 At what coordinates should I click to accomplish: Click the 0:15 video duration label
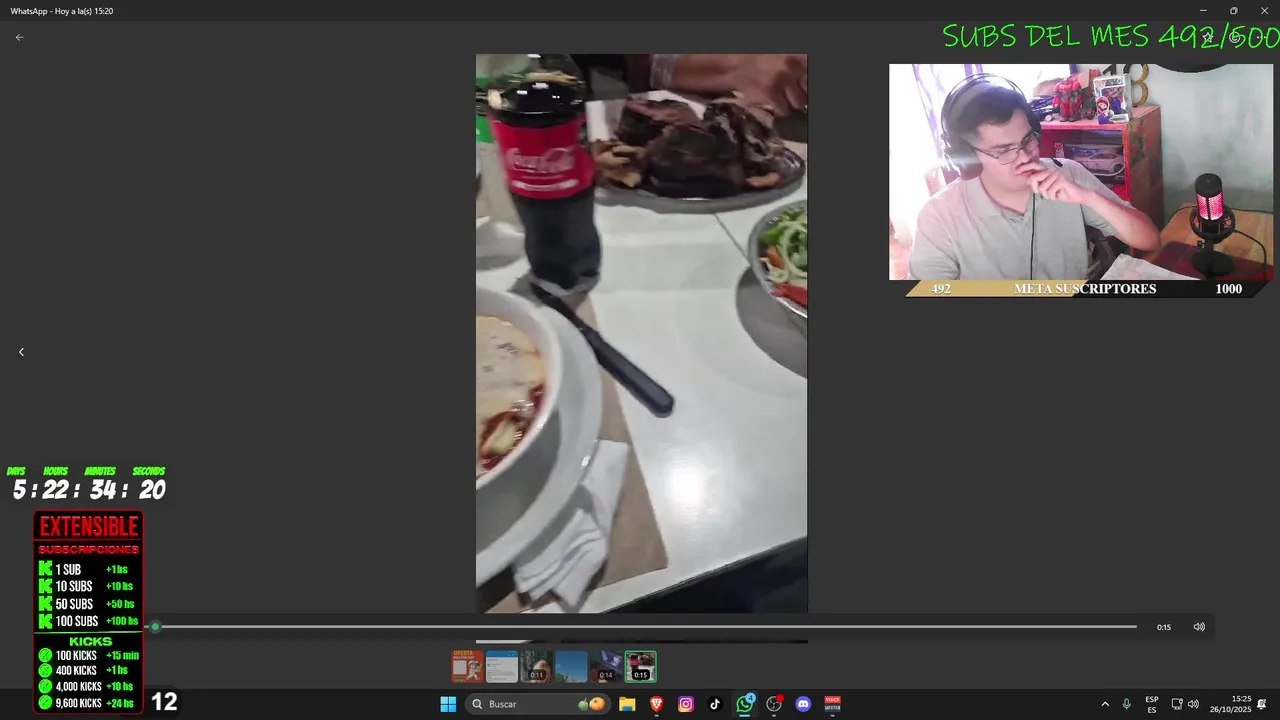1164,627
